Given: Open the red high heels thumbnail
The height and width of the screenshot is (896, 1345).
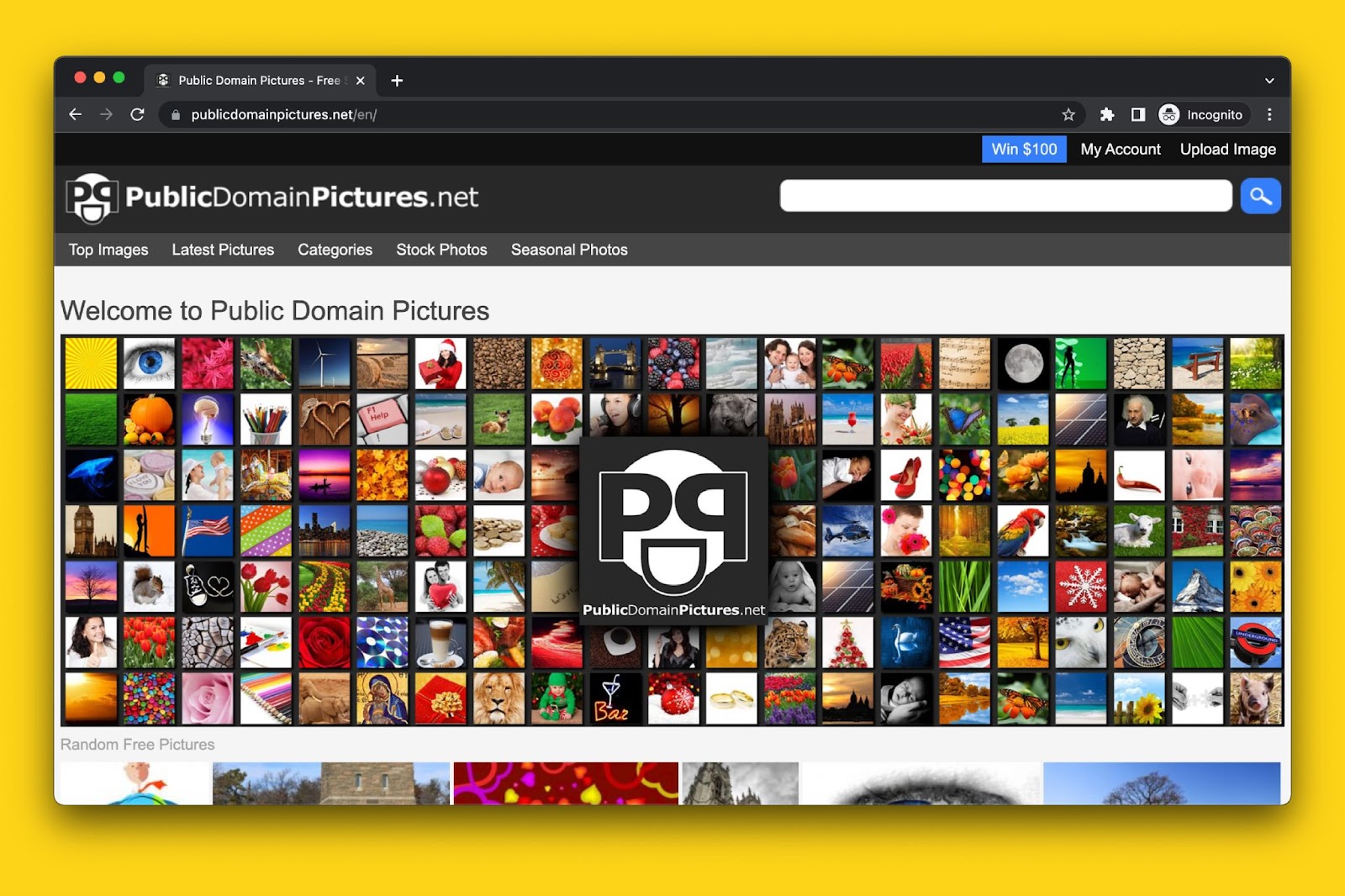Looking at the screenshot, I should tap(907, 475).
